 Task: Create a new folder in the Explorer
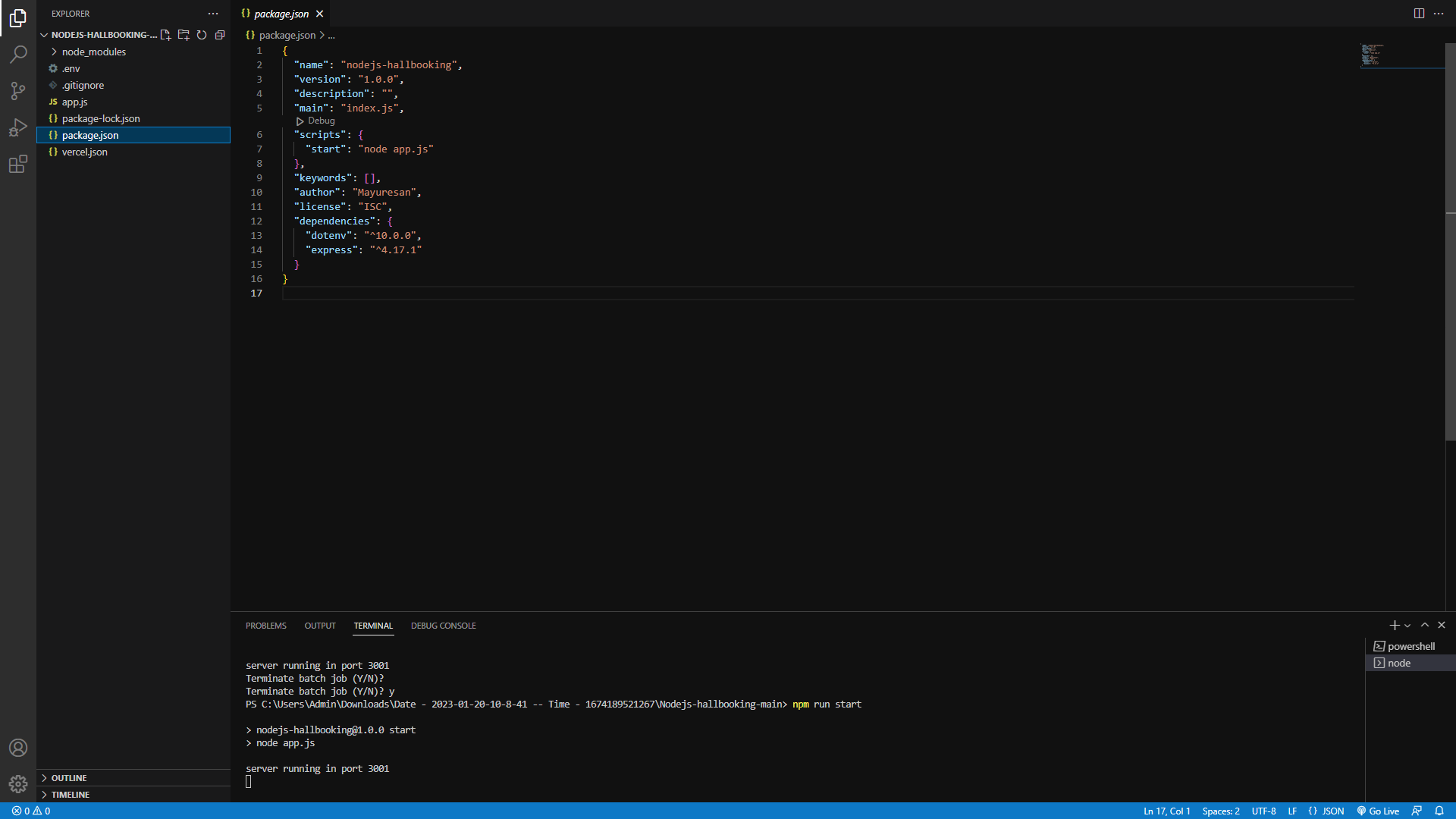click(x=184, y=35)
